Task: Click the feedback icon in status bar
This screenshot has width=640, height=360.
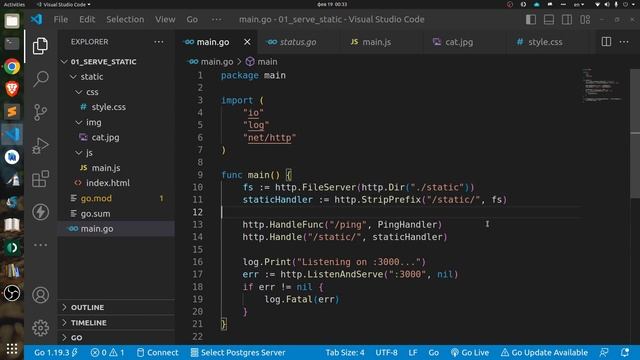Action: click(604, 352)
